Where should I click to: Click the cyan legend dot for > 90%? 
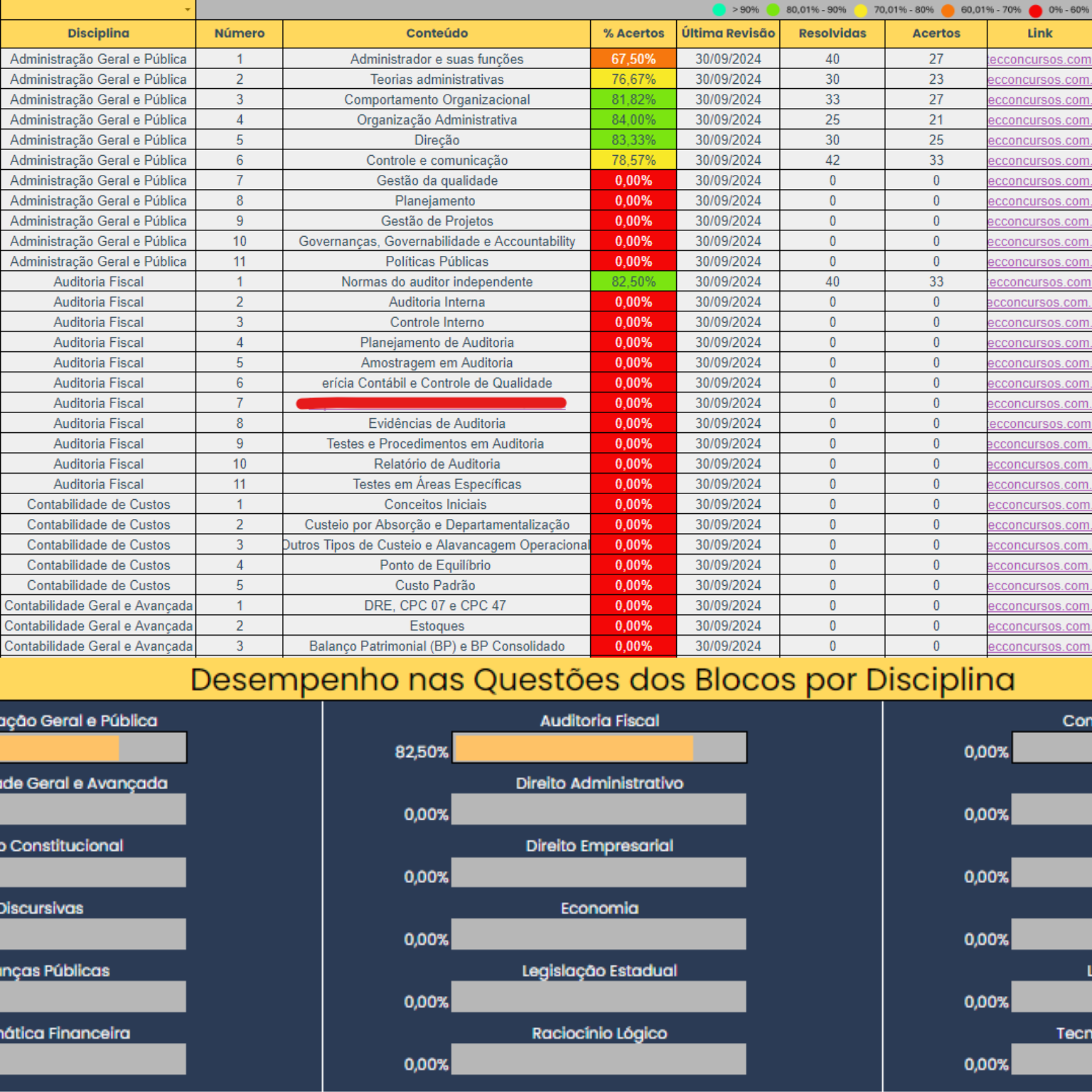click(719, 10)
